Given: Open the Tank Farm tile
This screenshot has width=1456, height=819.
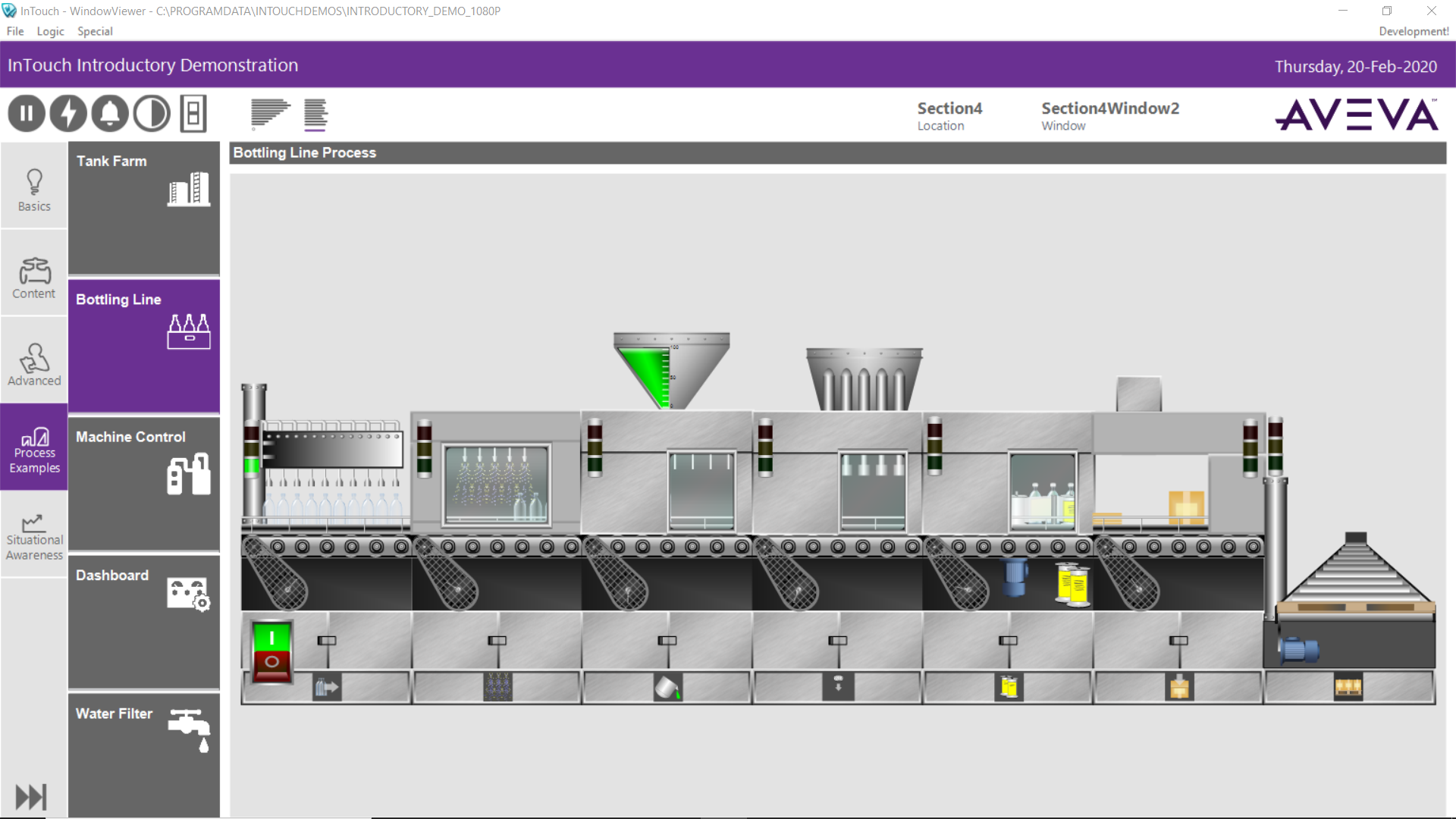Looking at the screenshot, I should (144, 208).
